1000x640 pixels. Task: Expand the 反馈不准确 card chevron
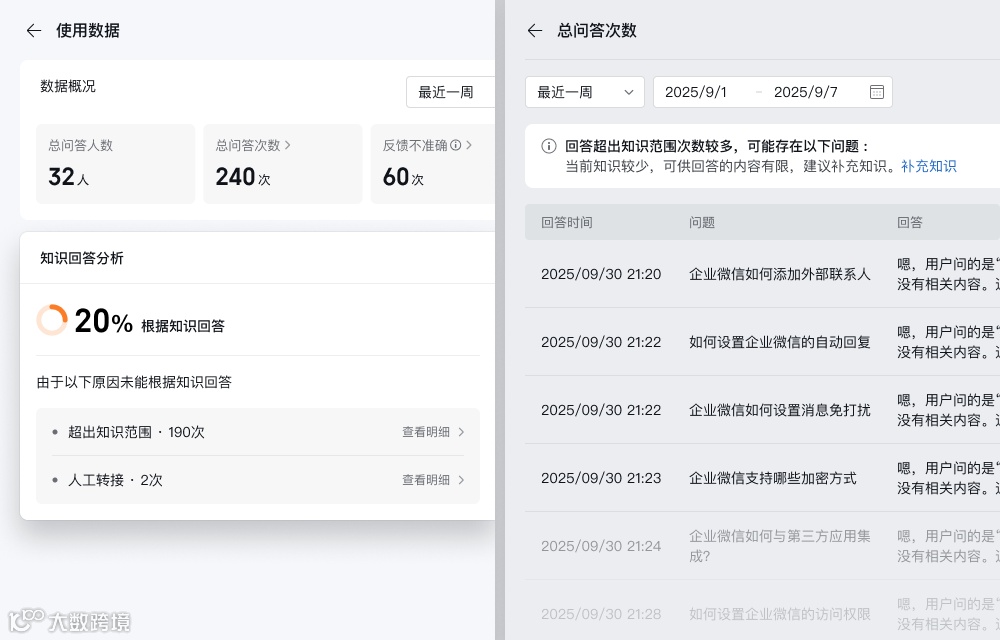coord(469,145)
